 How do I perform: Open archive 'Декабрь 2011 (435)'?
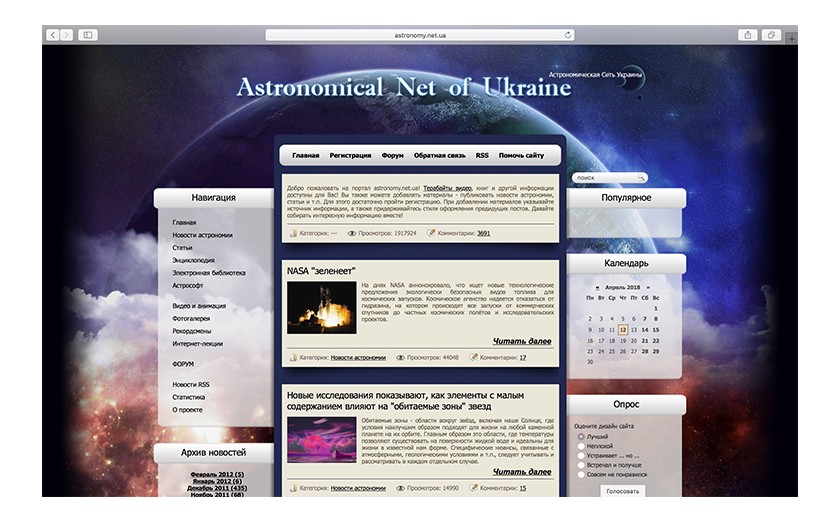tap(217, 488)
